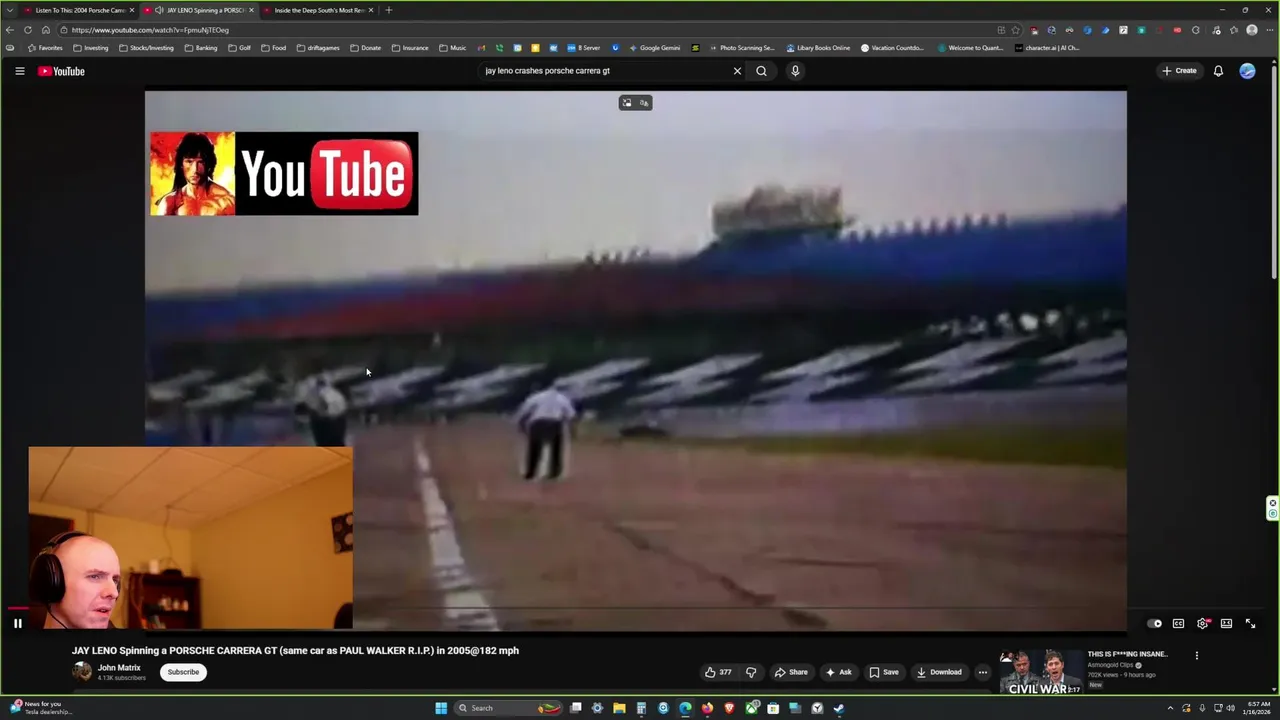Expand the tab actions chevron menu
The width and height of the screenshot is (1280, 720).
[x=10, y=10]
